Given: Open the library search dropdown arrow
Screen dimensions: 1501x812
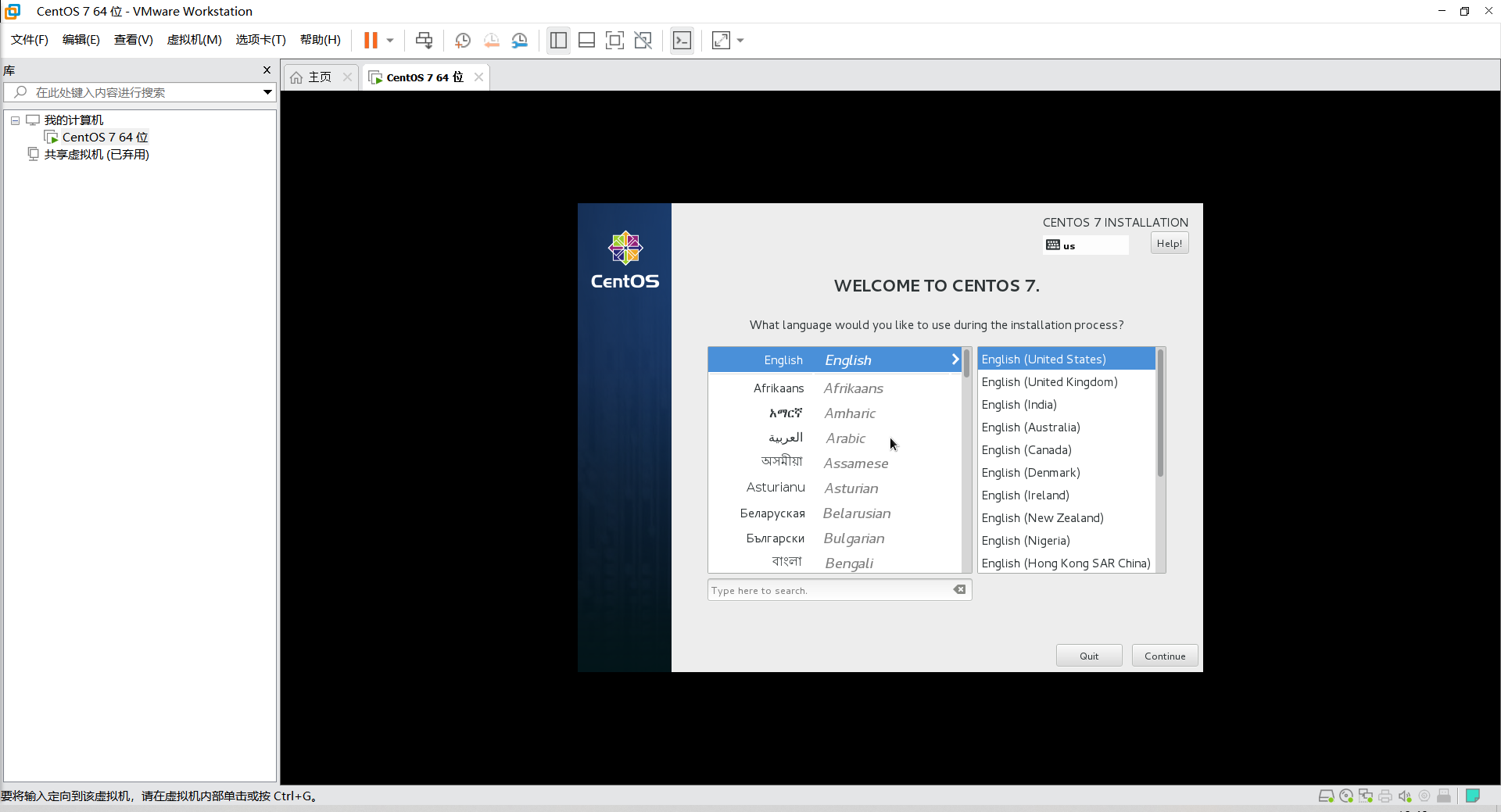Looking at the screenshot, I should click(267, 92).
